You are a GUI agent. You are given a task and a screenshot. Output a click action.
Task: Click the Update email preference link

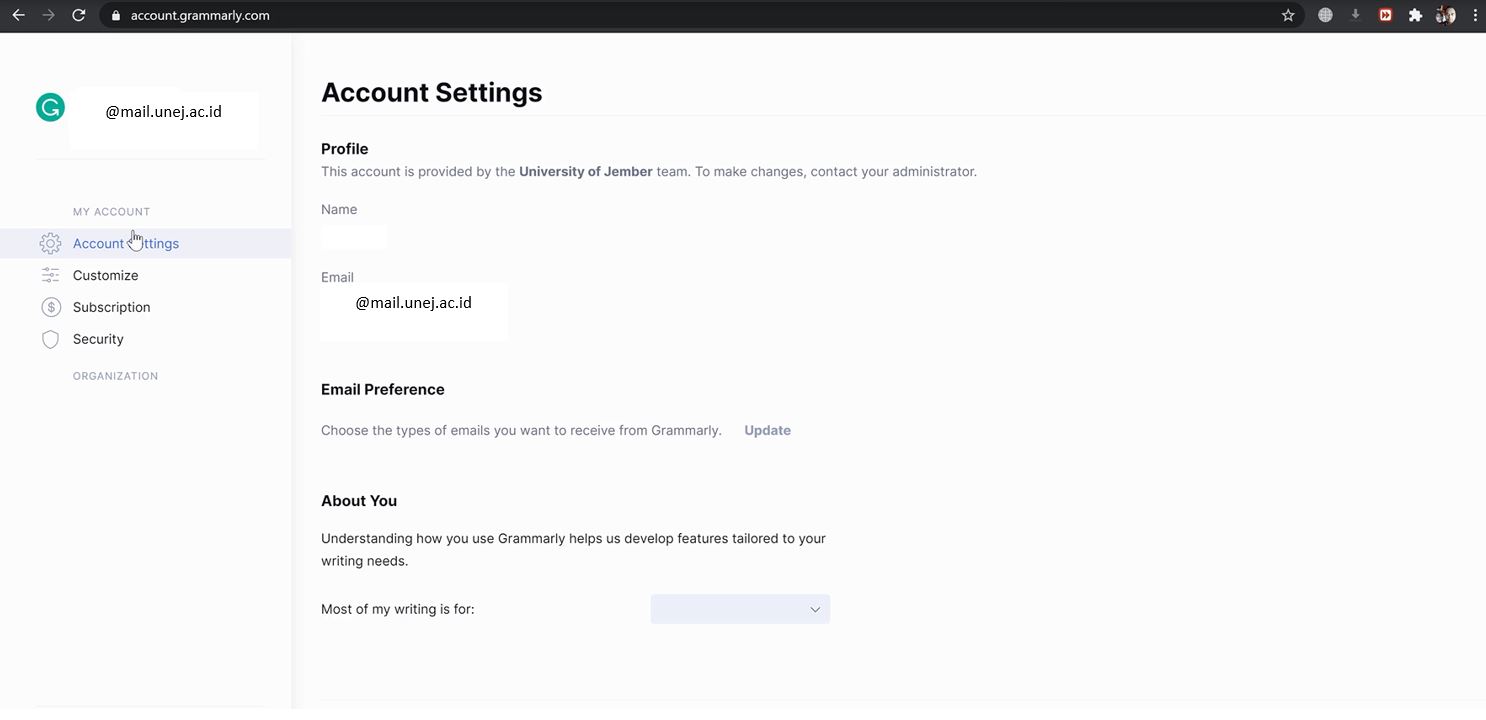point(767,430)
